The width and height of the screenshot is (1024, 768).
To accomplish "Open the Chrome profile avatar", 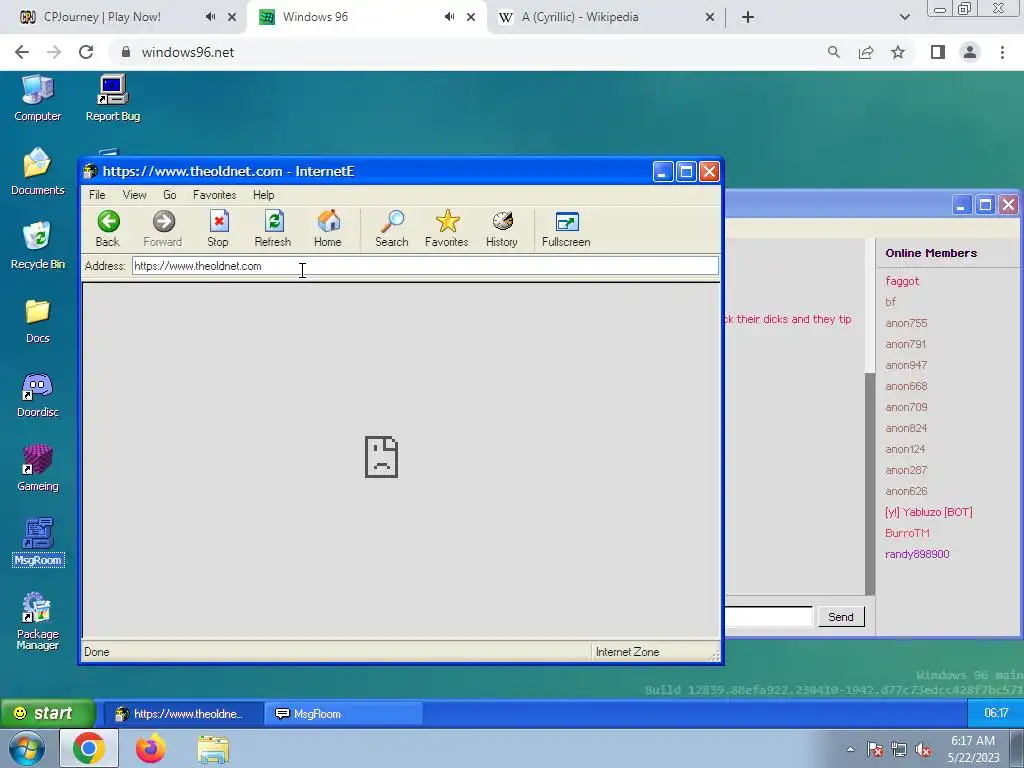I will (x=970, y=52).
